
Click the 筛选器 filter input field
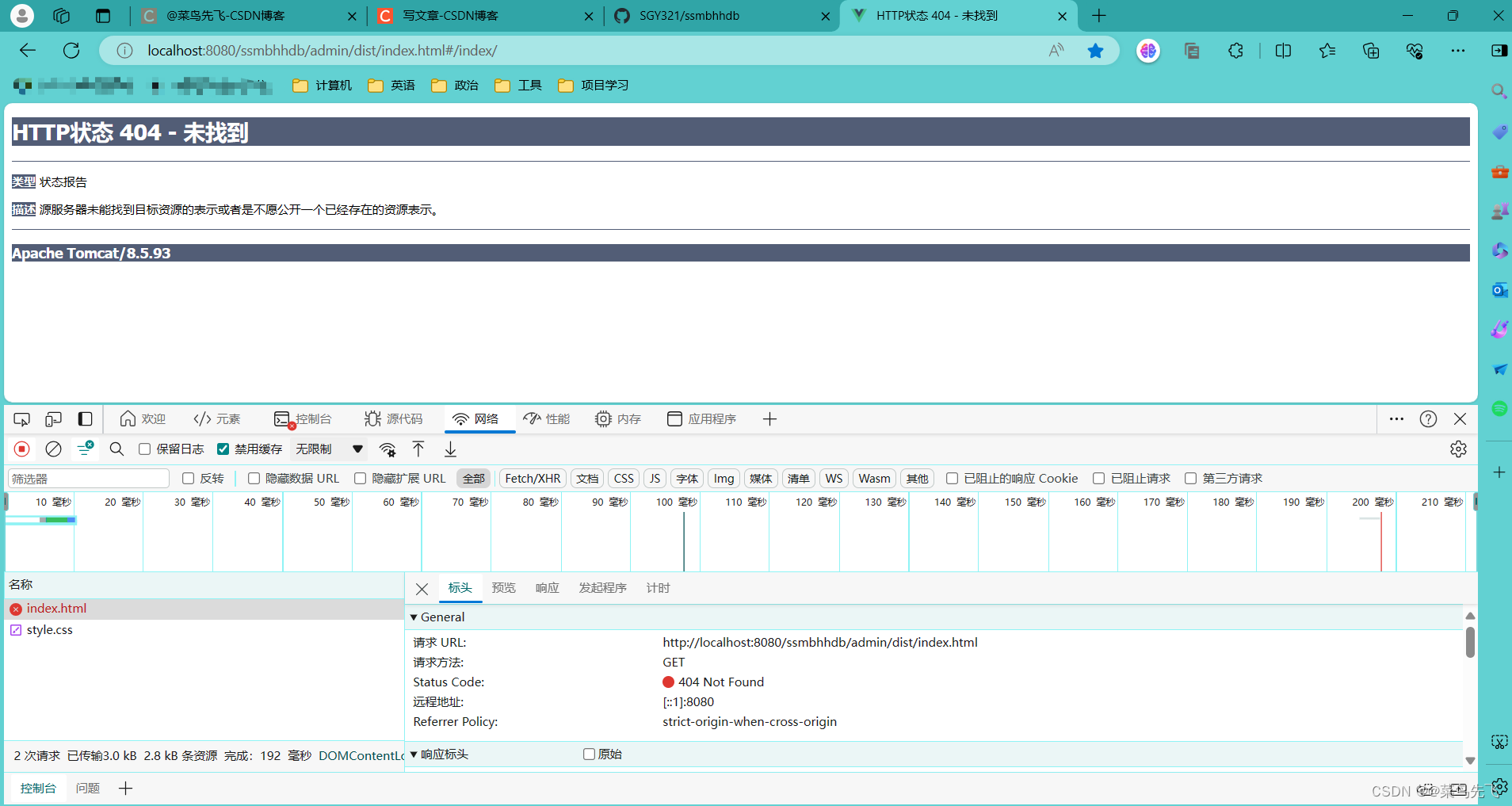tap(89, 479)
